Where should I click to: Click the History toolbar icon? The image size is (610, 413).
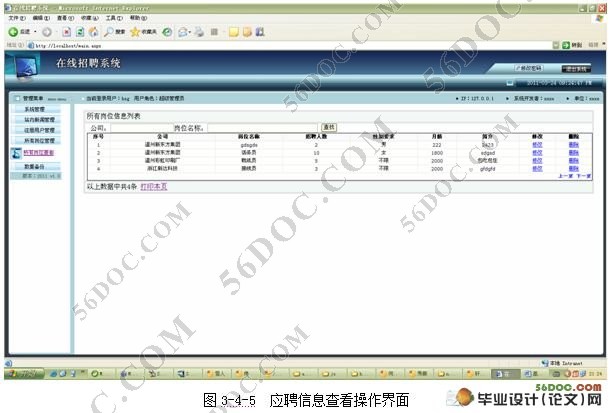(167, 31)
